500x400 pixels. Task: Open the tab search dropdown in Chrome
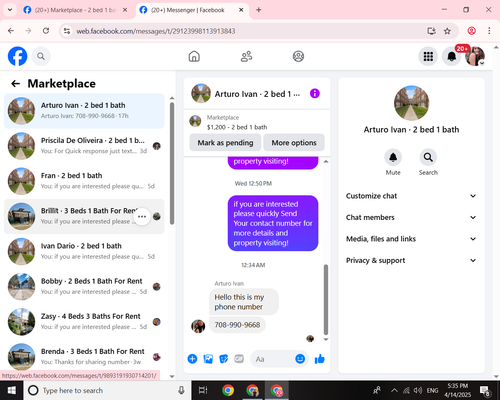(10, 10)
